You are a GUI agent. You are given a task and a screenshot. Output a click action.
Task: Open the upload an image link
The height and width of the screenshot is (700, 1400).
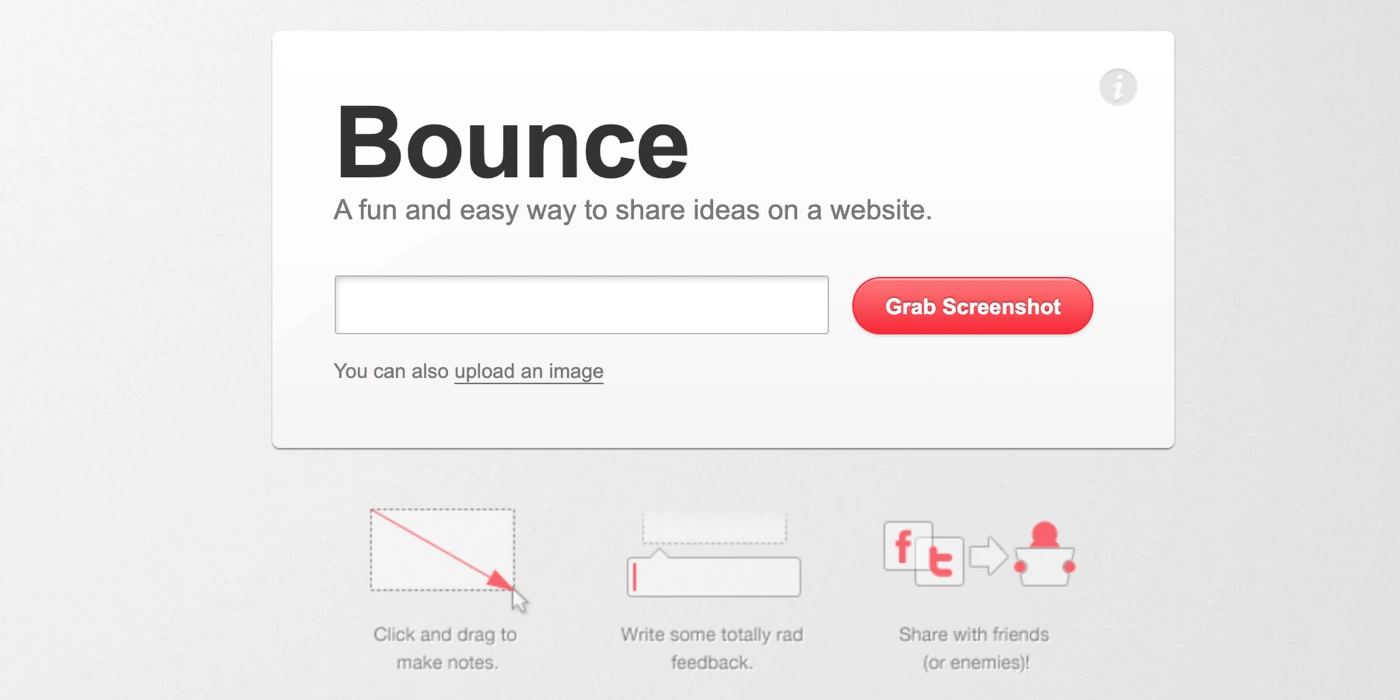[x=528, y=371]
